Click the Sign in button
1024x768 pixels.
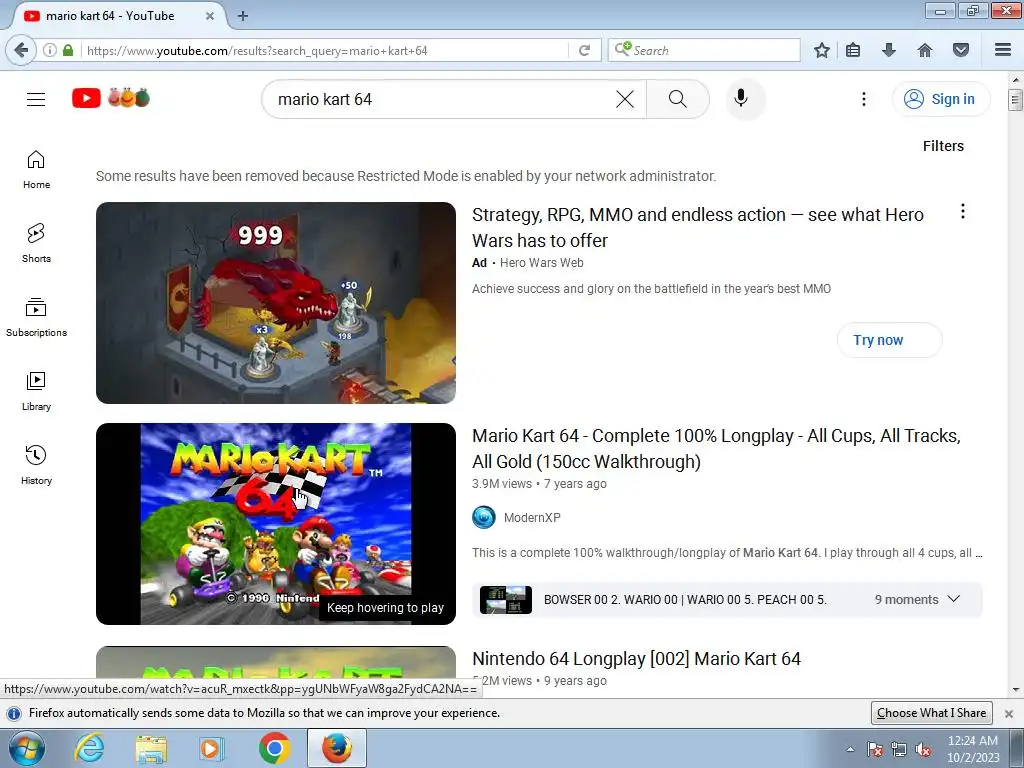click(940, 99)
